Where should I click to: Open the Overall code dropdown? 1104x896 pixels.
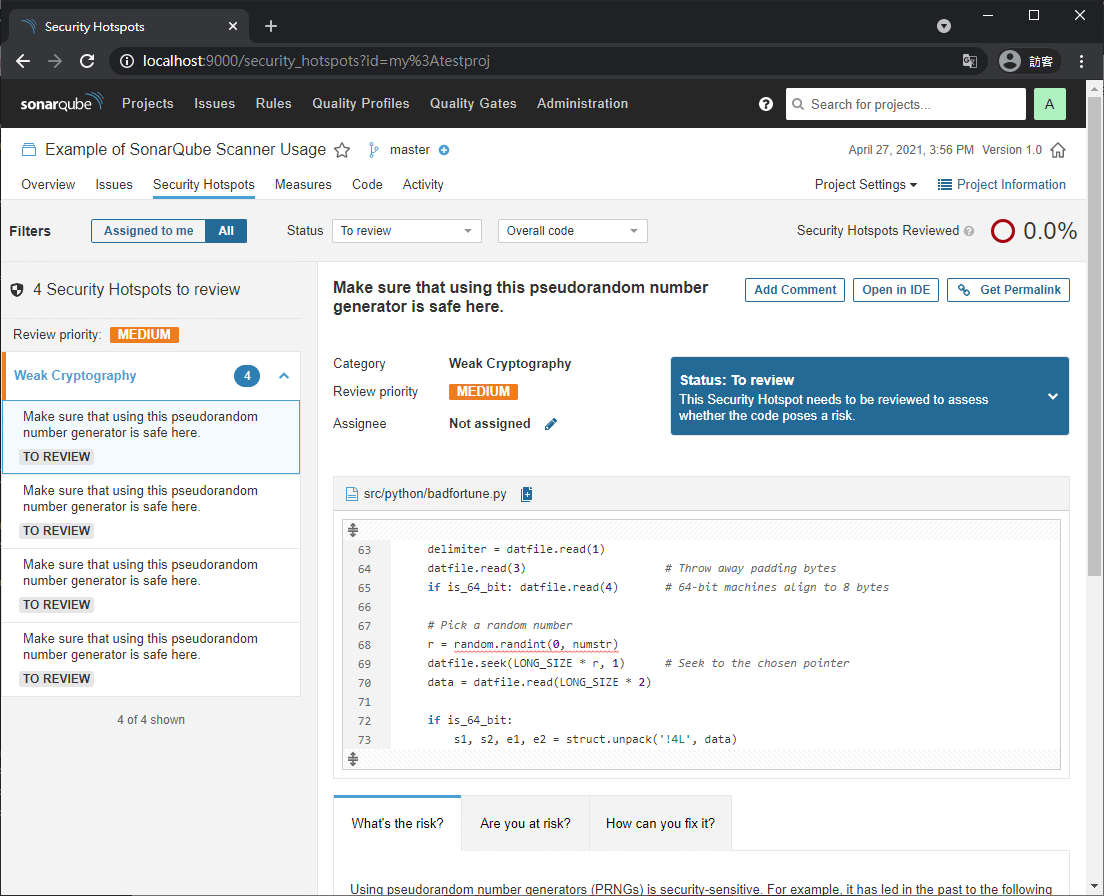[x=572, y=231]
